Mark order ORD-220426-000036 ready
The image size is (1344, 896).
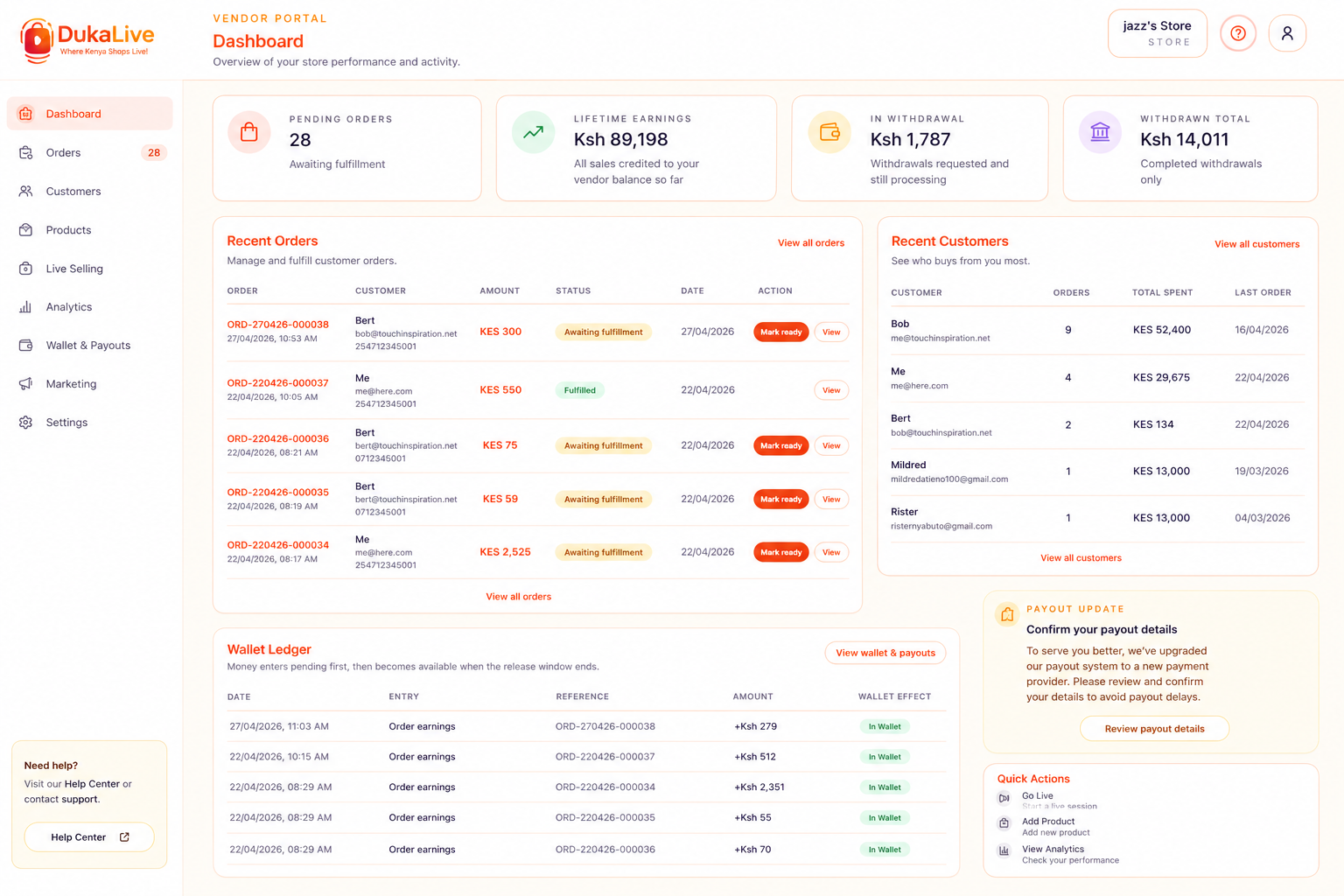780,445
